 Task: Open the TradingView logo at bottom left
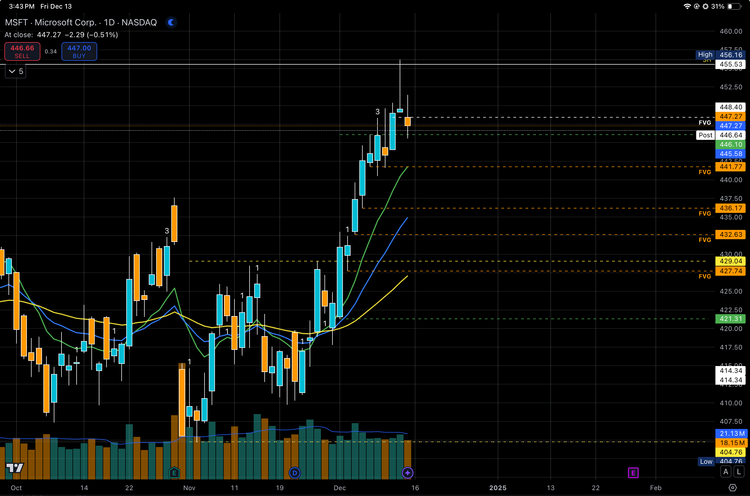tap(15, 468)
